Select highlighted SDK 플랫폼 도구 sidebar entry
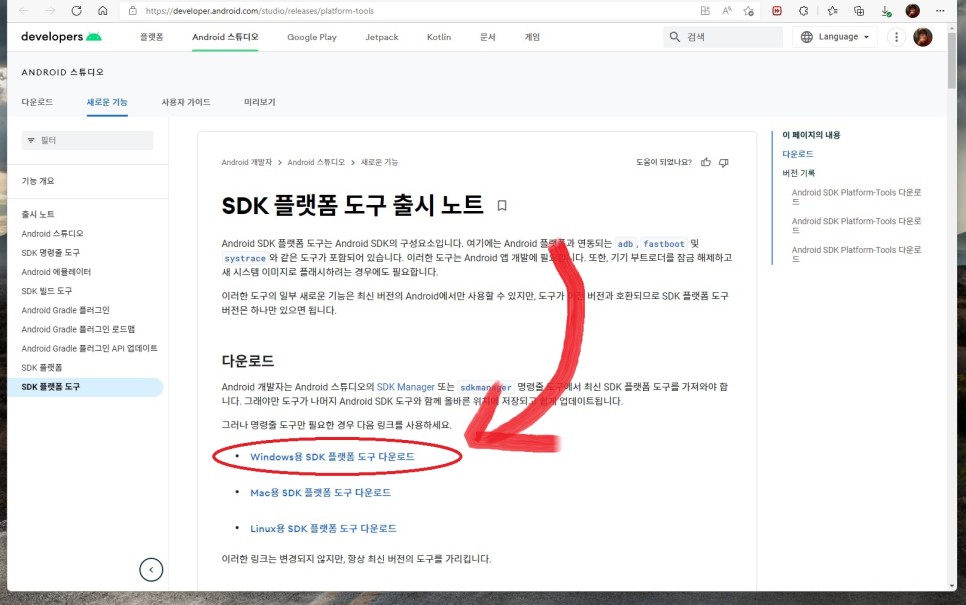The image size is (966, 605). coord(85,387)
